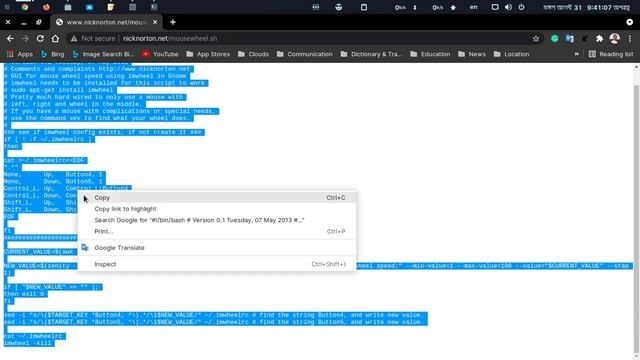
Task: Select Search Google for selected text
Action: (217, 220)
